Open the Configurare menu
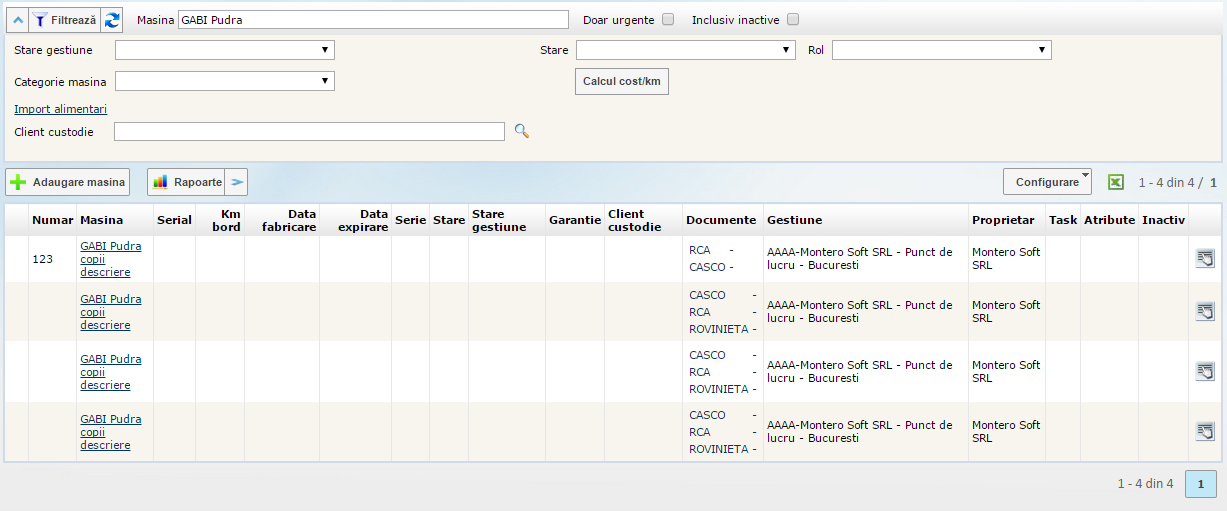Viewport: 1227px width, 511px height. [1047, 182]
